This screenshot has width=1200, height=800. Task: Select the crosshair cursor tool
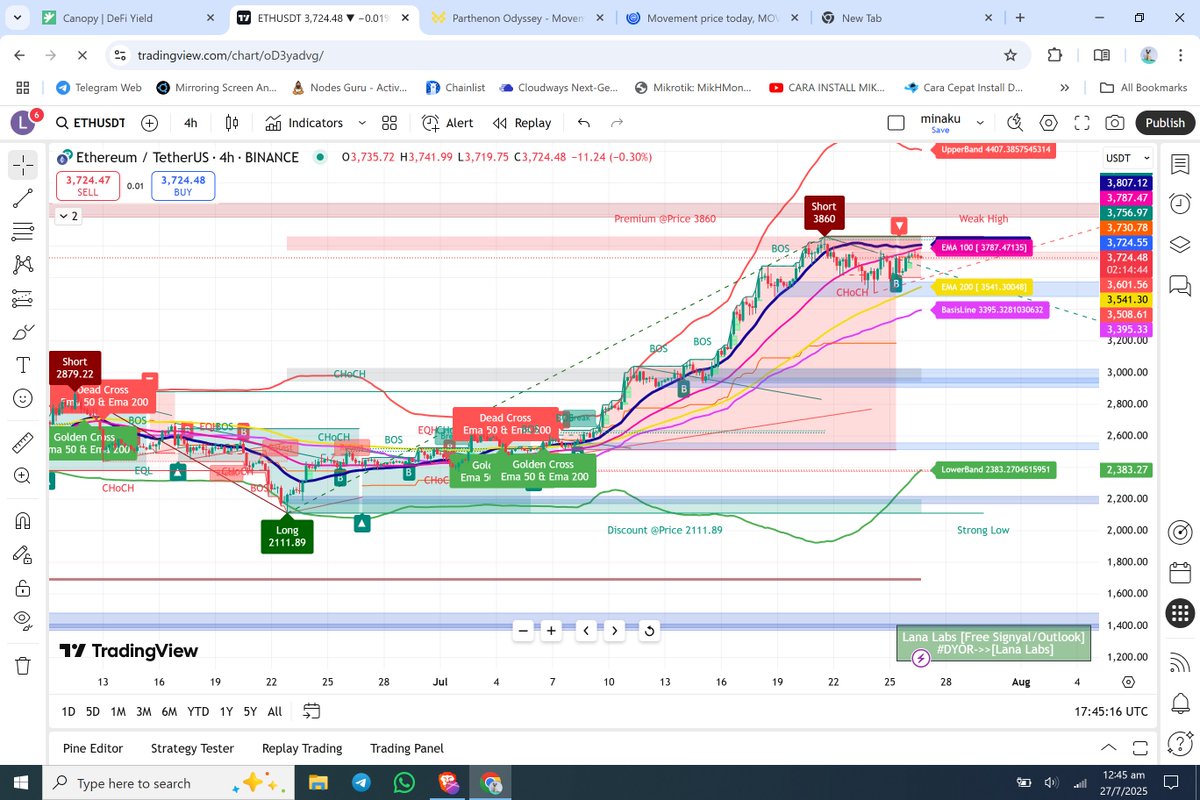(x=23, y=165)
